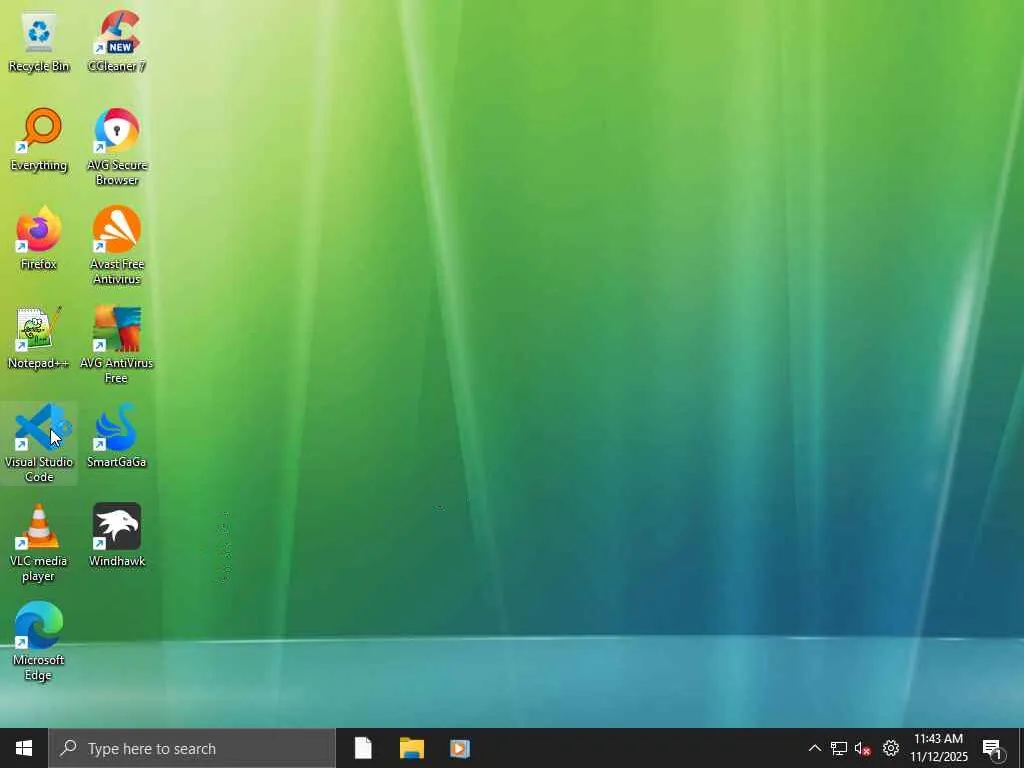Screen dimensions: 1024x768
Task: Open the media player taskbar icon
Action: pos(460,748)
